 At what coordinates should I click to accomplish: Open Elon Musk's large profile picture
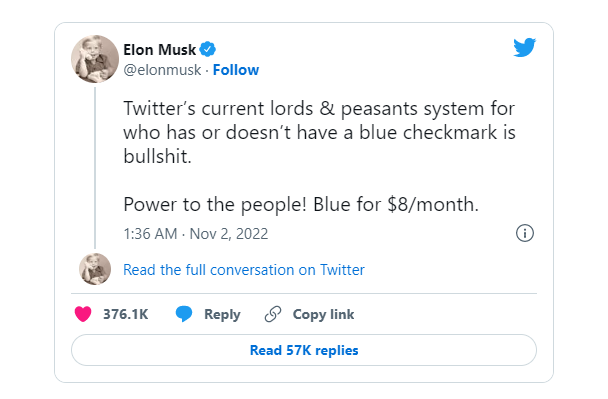click(x=95, y=59)
